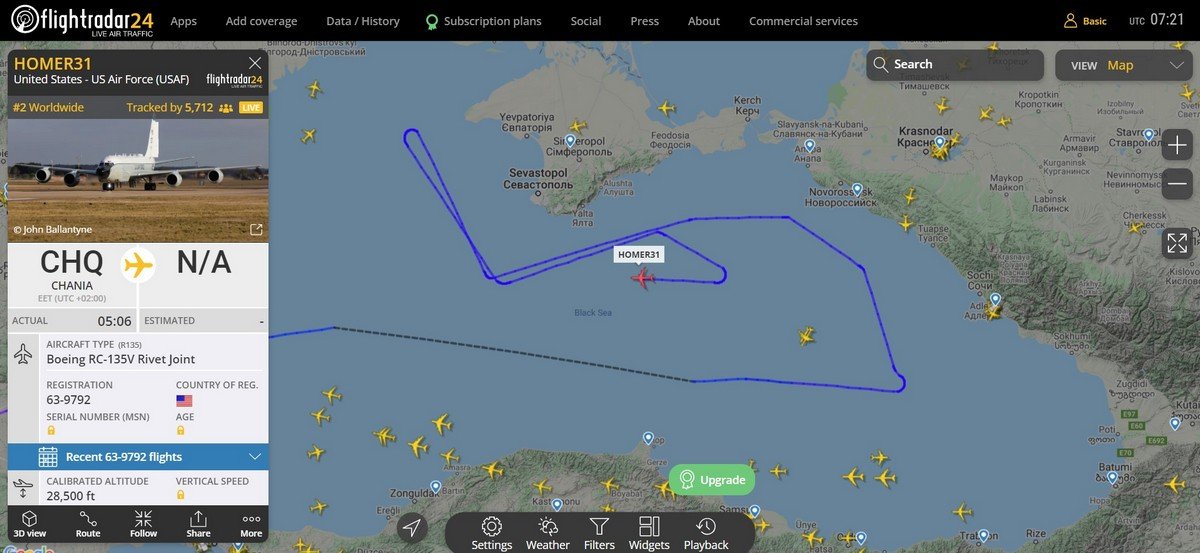
Task: Start Playback mode
Action: tap(706, 533)
